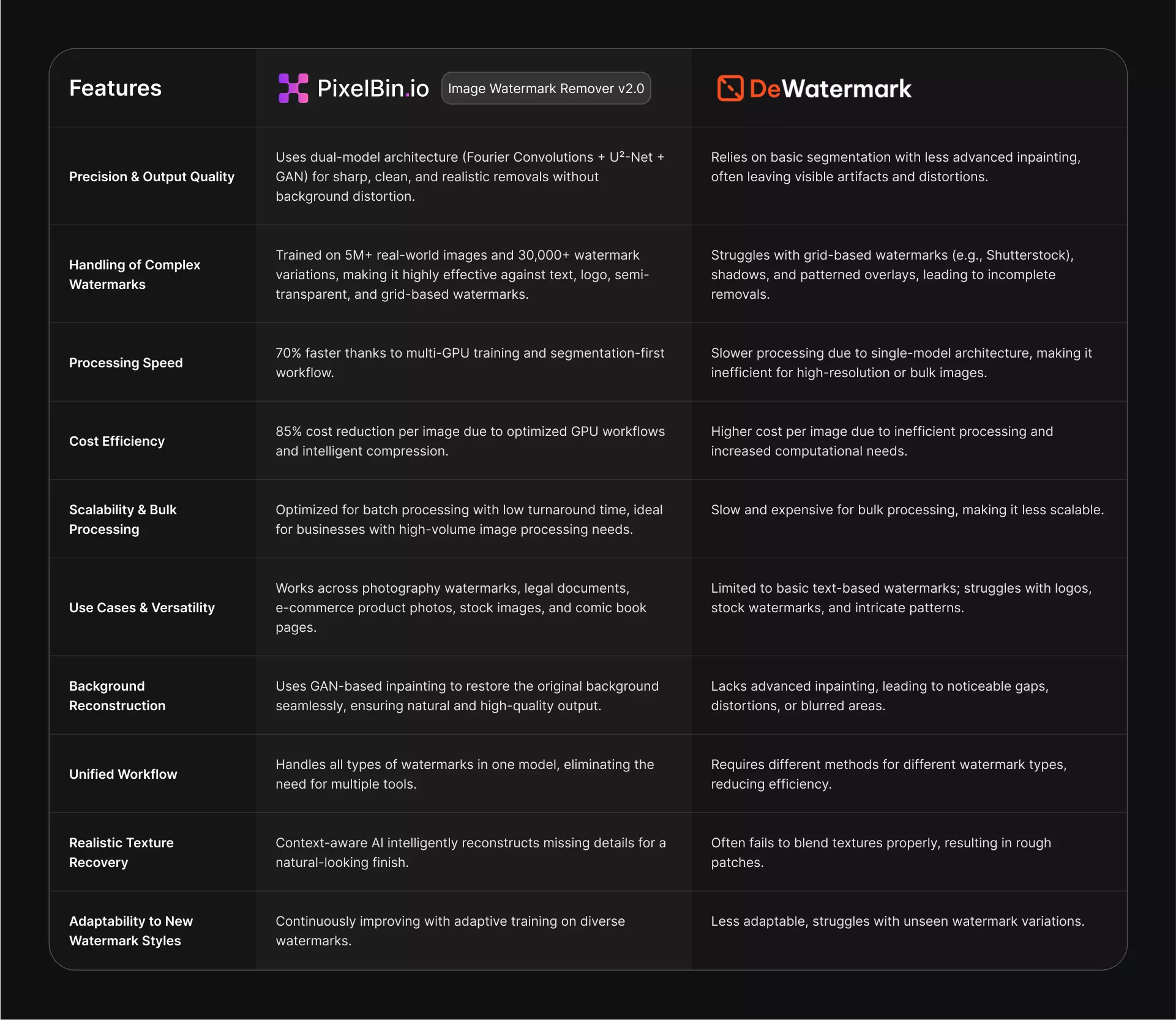Viewport: 1176px width, 1020px height.
Task: Click the Image Watermark Remover v2.0 badge
Action: pyautogui.click(x=545, y=88)
